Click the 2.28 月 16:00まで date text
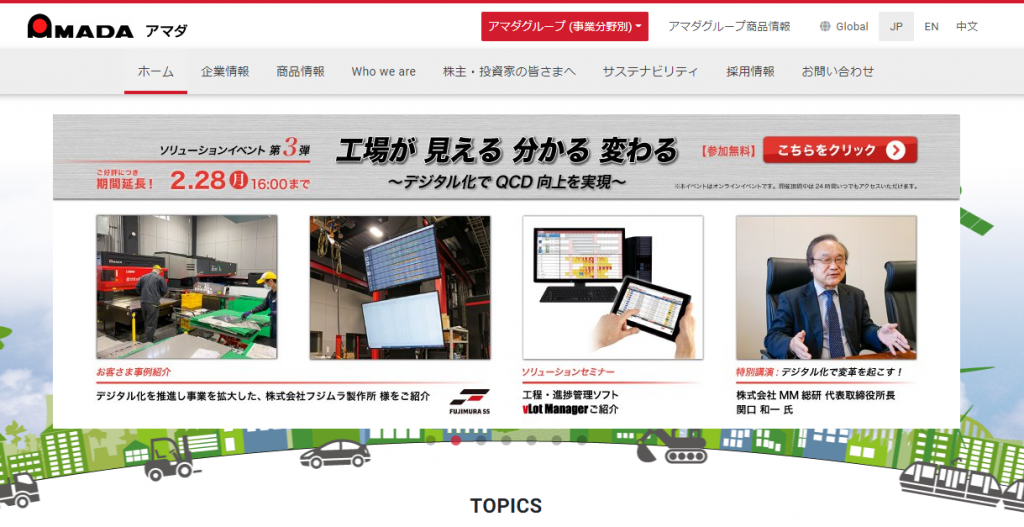This screenshot has height=527, width=1024. click(240, 181)
